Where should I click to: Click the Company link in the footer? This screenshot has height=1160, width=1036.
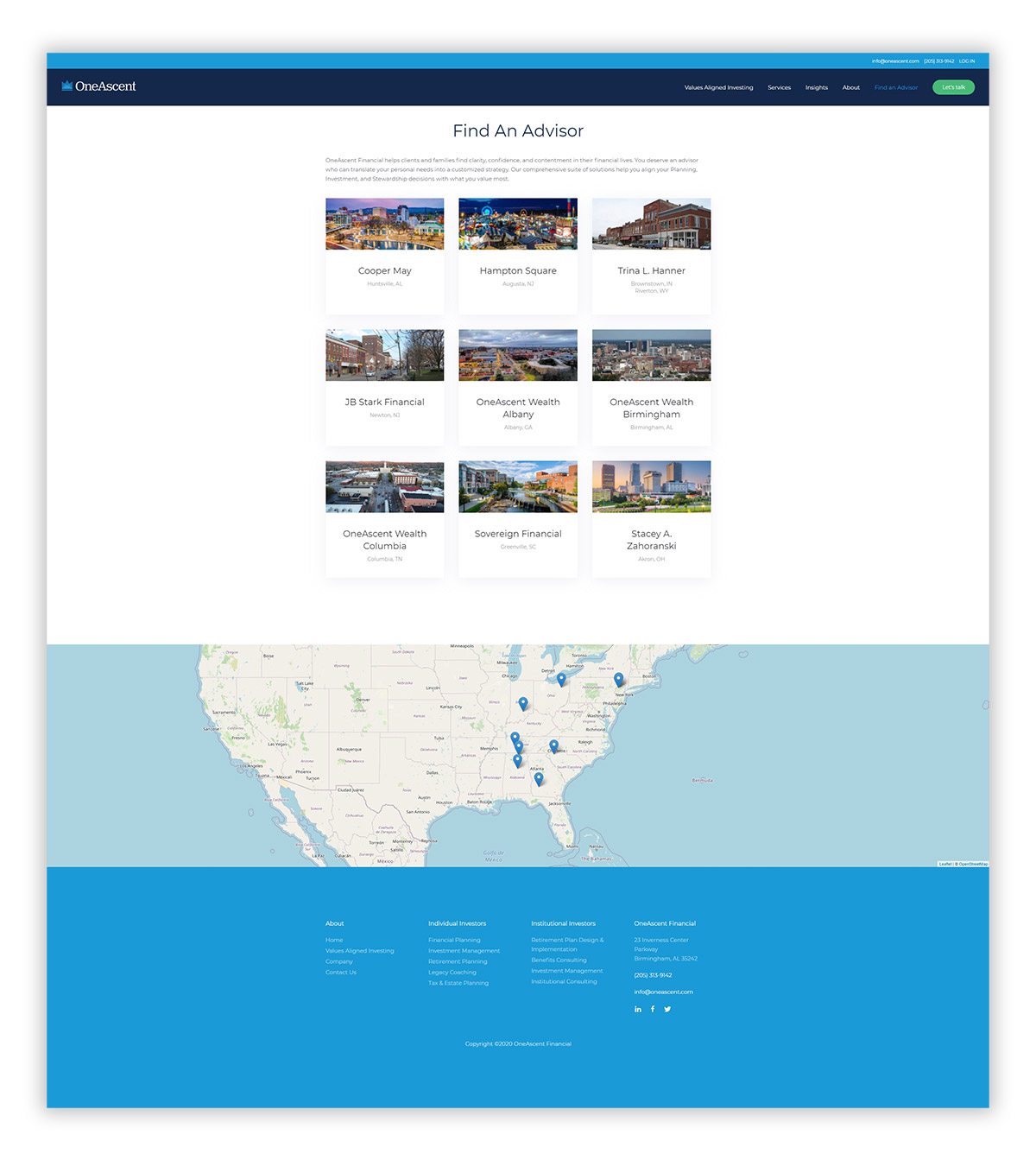(x=339, y=962)
